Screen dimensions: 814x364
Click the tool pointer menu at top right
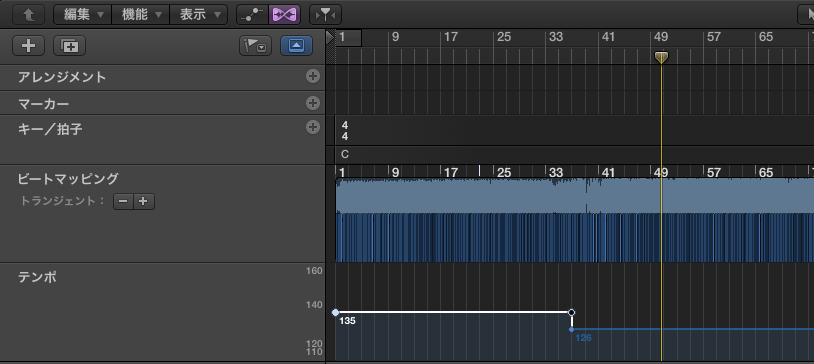tap(806, 15)
